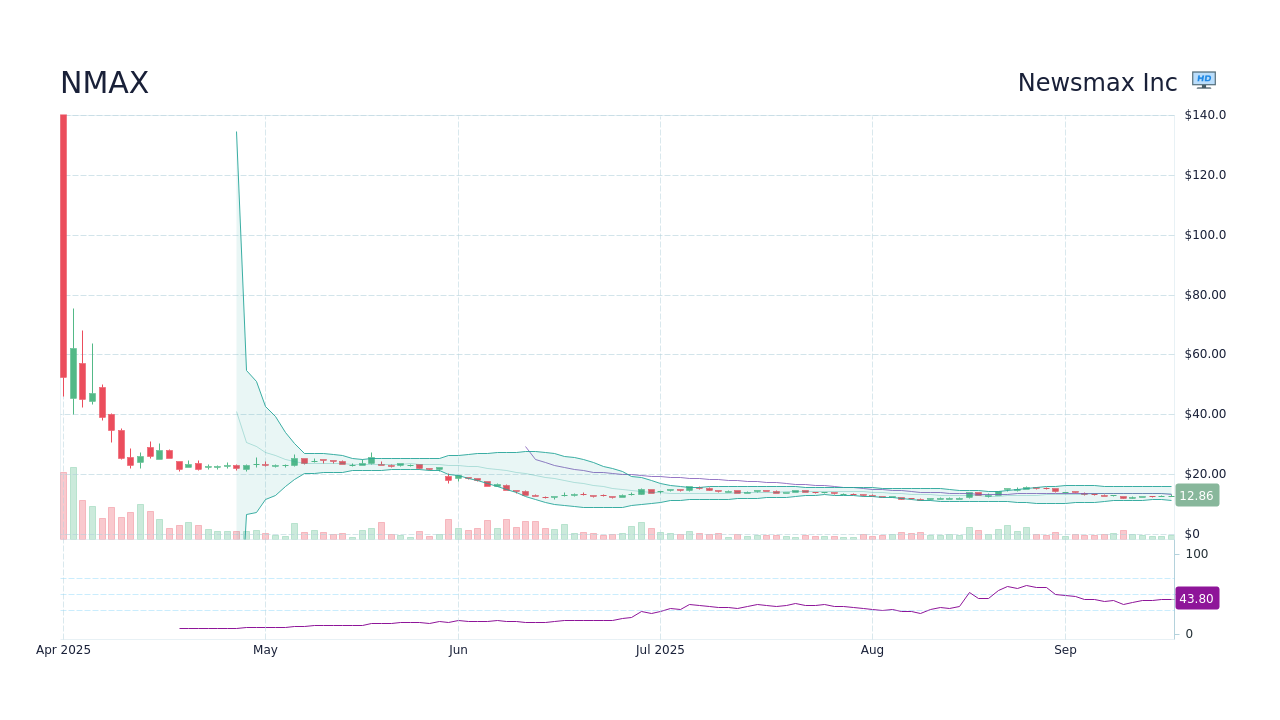Select the Sep axis tab label
This screenshot has width=1280, height=720.
pyautogui.click(x=1063, y=649)
